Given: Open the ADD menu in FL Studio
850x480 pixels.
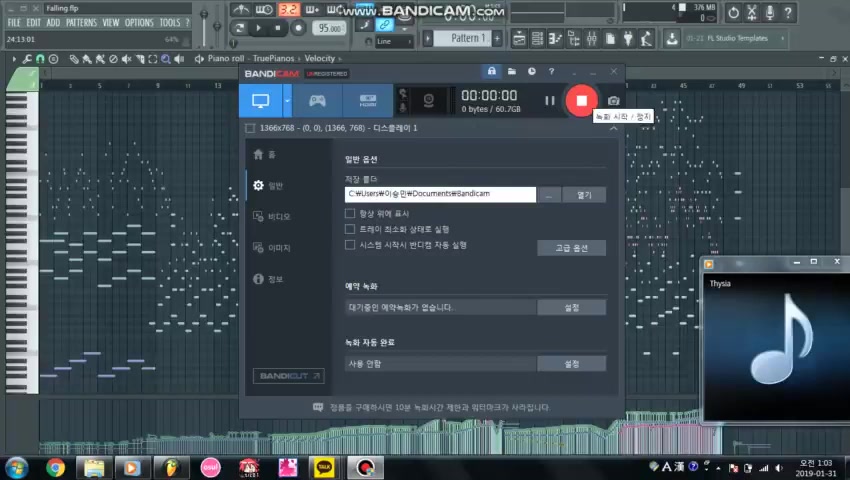Looking at the screenshot, I should (53, 23).
